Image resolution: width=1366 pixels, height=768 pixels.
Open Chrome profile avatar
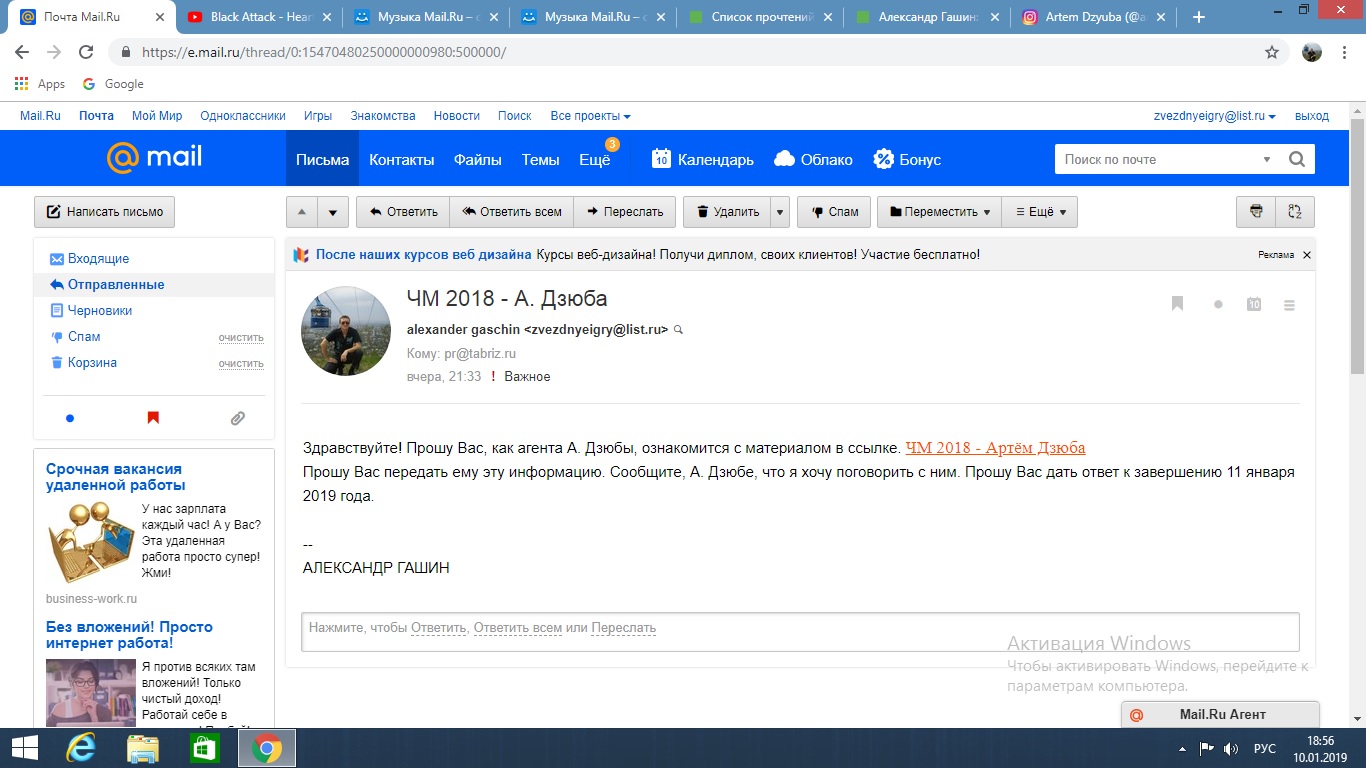click(x=1312, y=52)
